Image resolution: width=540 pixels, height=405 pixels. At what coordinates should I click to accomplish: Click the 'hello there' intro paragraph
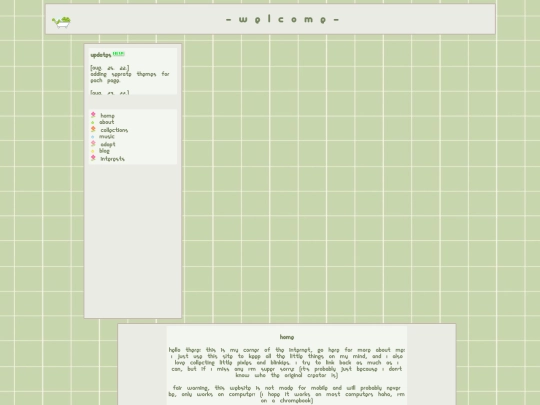click(287, 363)
